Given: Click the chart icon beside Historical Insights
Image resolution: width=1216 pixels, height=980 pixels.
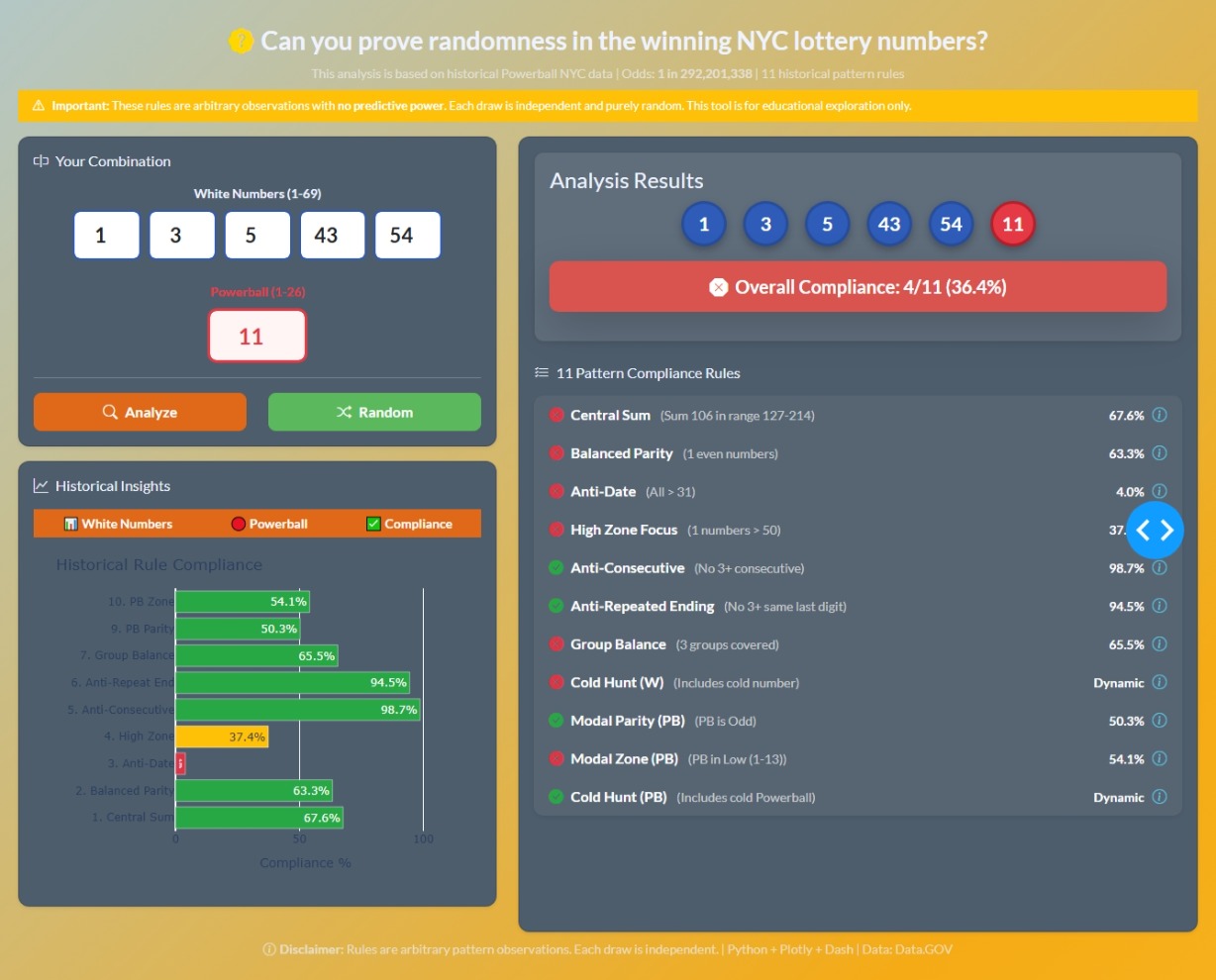Looking at the screenshot, I should [x=41, y=486].
